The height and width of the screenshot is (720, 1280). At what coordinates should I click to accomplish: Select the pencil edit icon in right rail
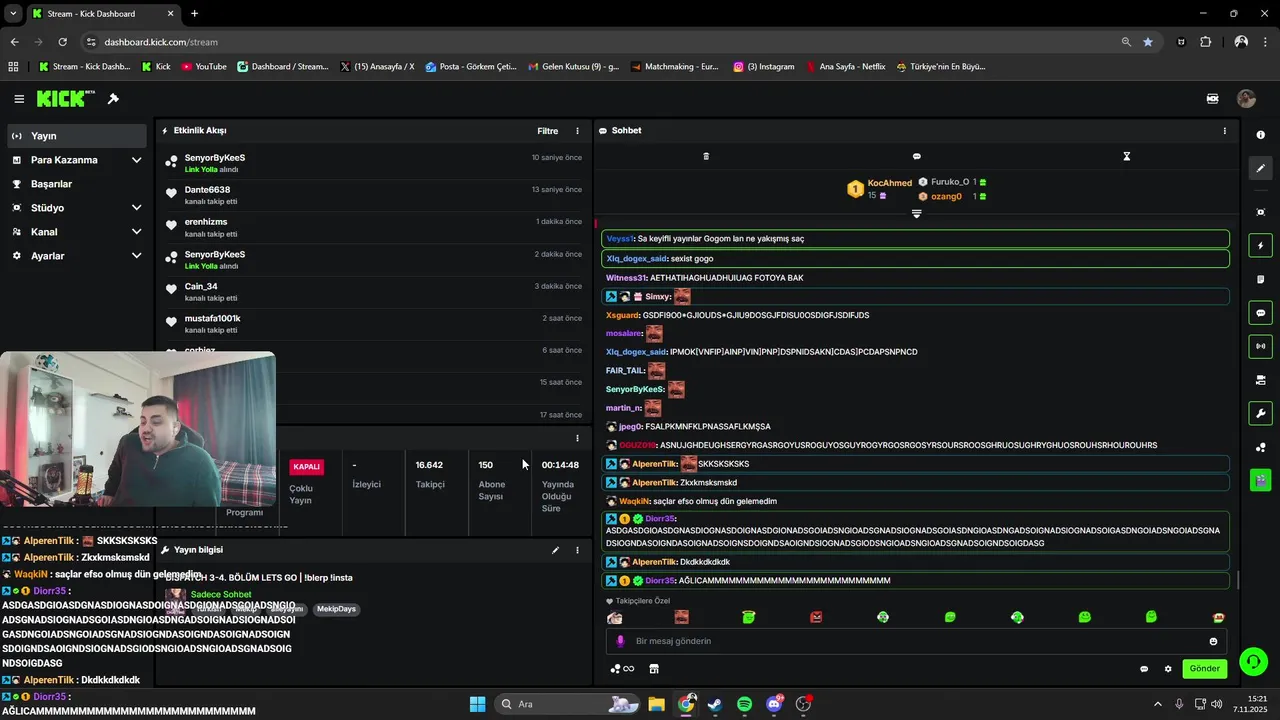(x=1260, y=169)
